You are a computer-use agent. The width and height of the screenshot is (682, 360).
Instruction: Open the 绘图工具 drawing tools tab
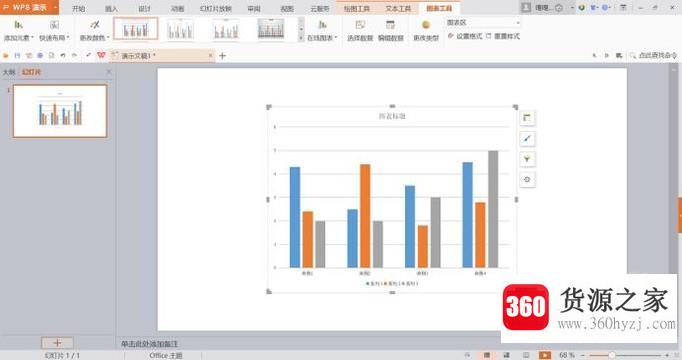(357, 8)
